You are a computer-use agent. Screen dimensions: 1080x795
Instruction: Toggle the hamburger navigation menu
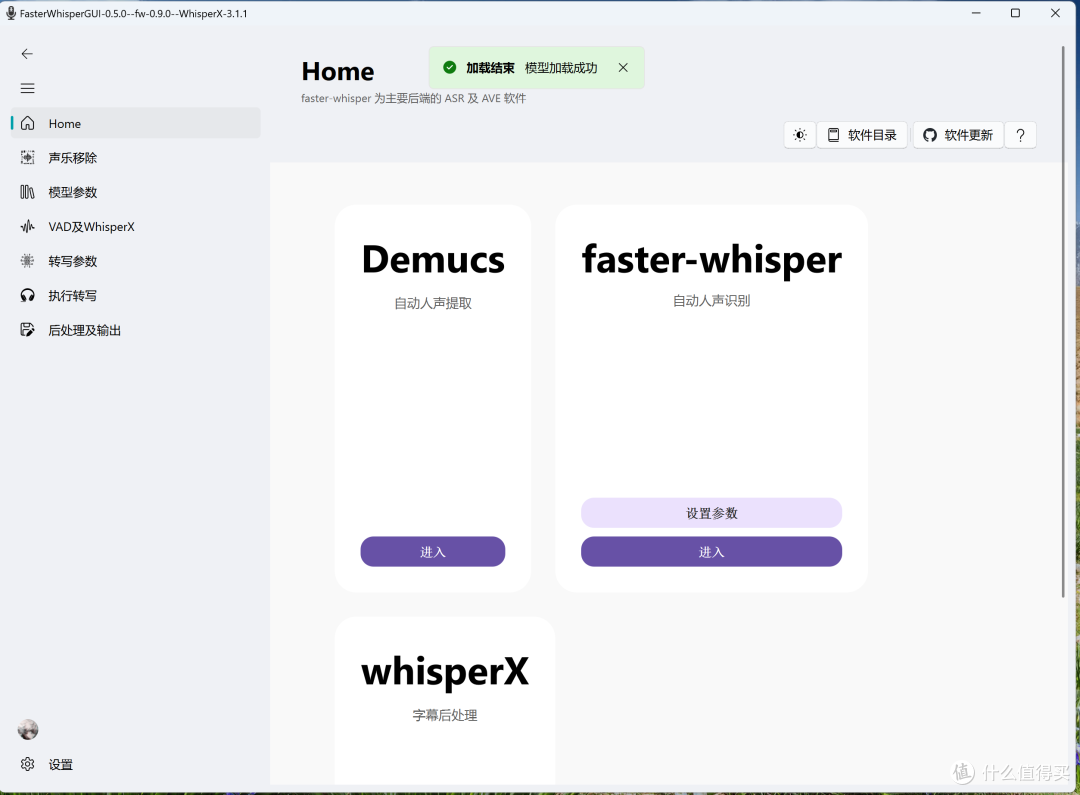pyautogui.click(x=28, y=88)
